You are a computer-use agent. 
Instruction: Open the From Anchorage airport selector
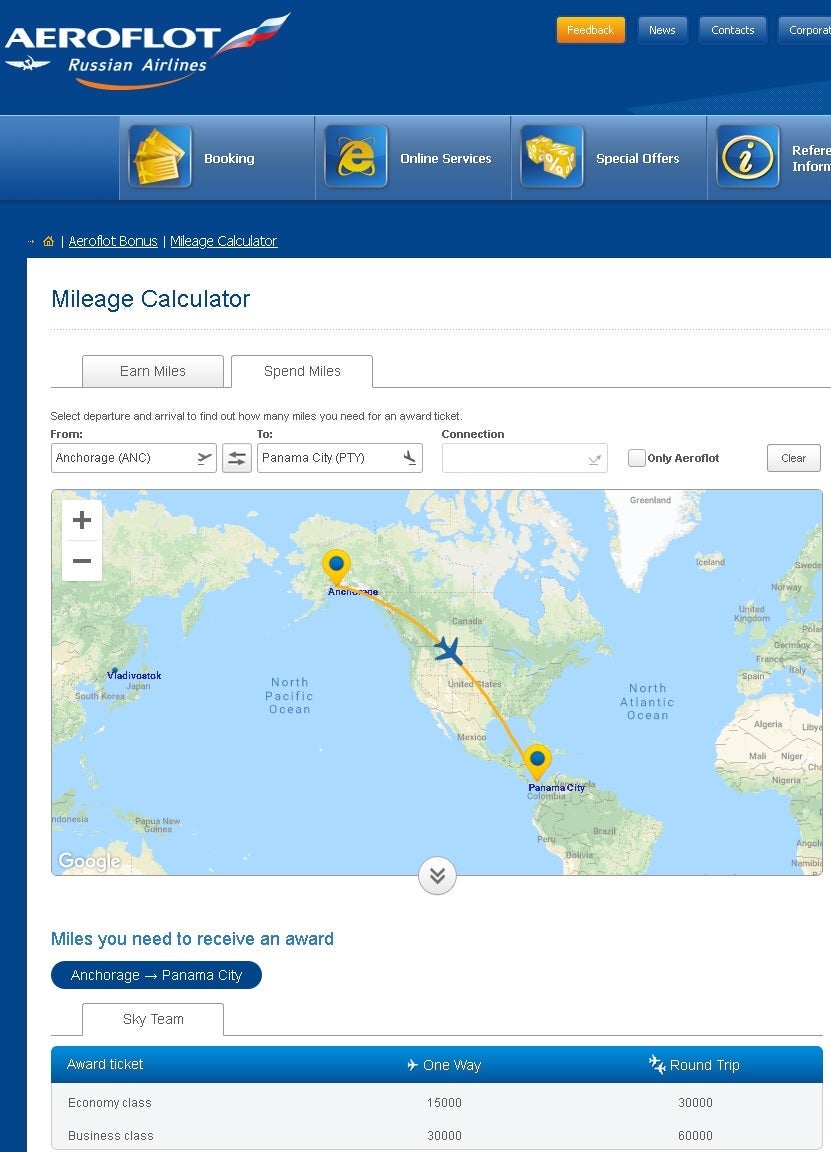(x=133, y=458)
